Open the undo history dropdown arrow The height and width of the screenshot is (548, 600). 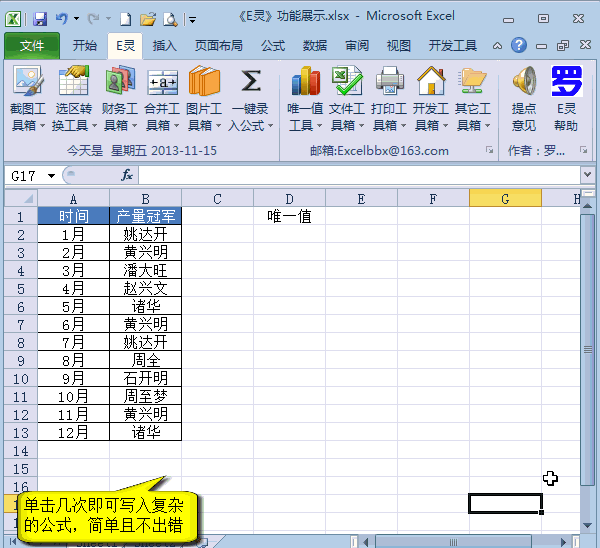pos(78,17)
